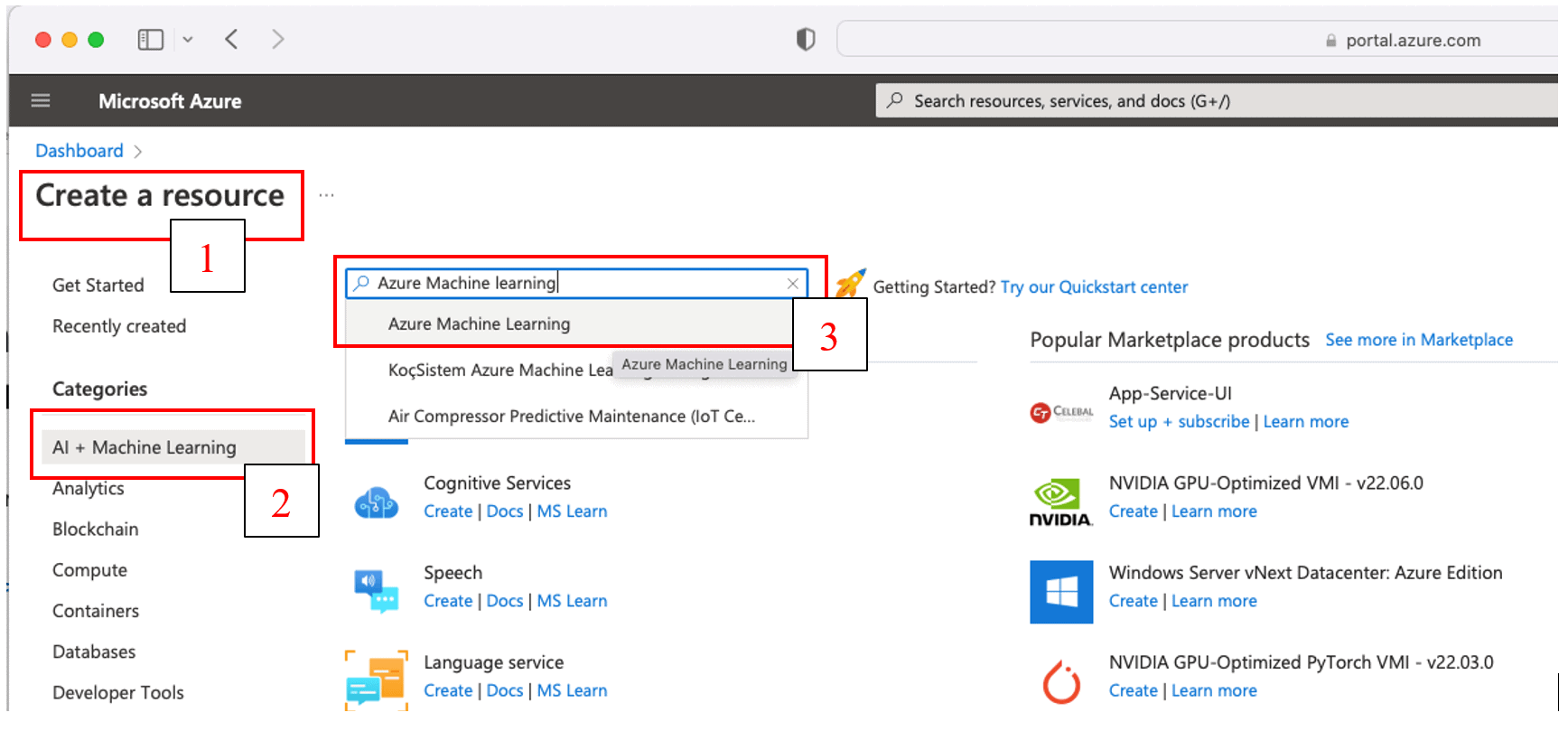
Task: Click Create under Cognitive Services
Action: (x=448, y=511)
